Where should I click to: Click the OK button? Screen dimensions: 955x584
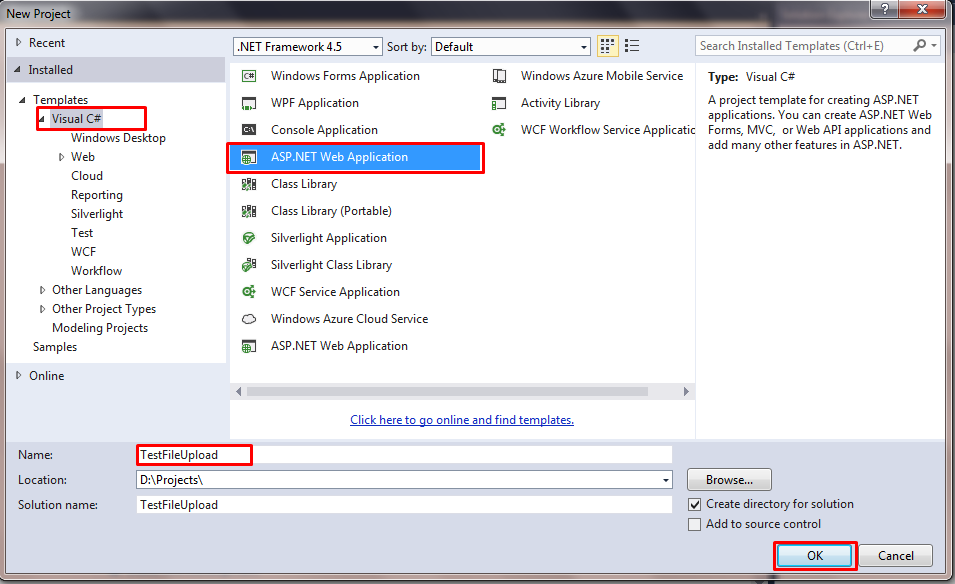click(815, 556)
